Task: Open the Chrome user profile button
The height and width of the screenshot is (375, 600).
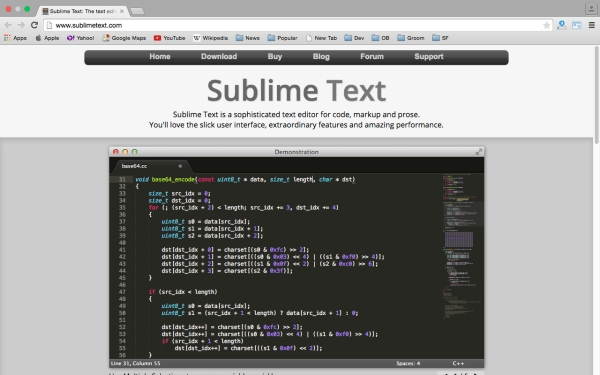Action: coord(591,8)
